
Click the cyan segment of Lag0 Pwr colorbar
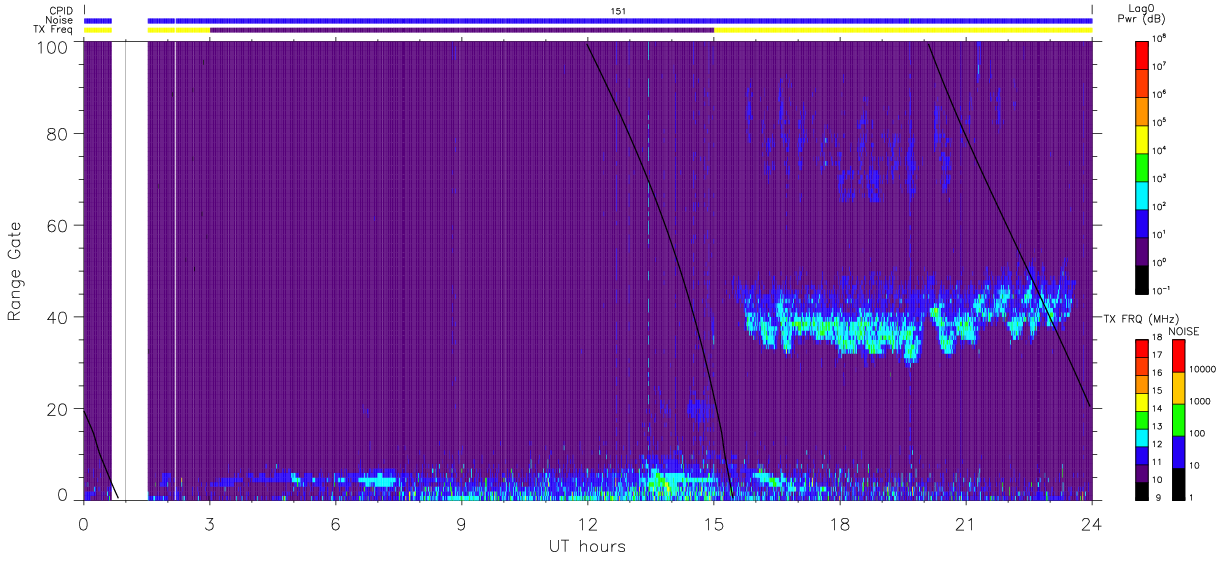(x=1144, y=195)
